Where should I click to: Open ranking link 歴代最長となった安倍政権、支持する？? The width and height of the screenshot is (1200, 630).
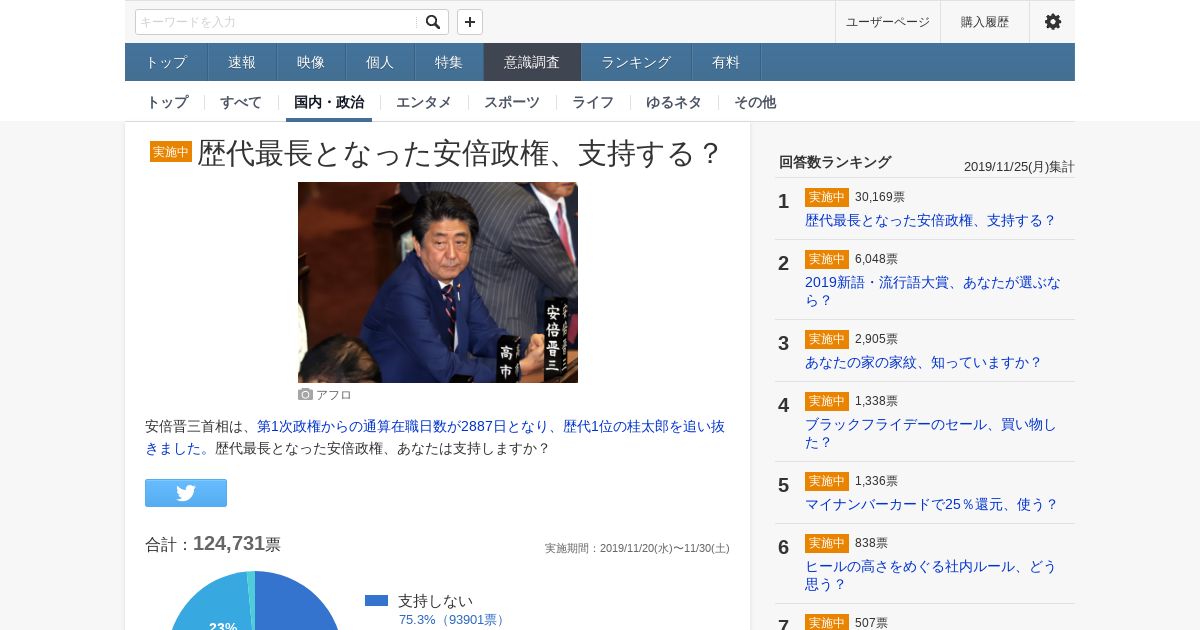coord(931,220)
